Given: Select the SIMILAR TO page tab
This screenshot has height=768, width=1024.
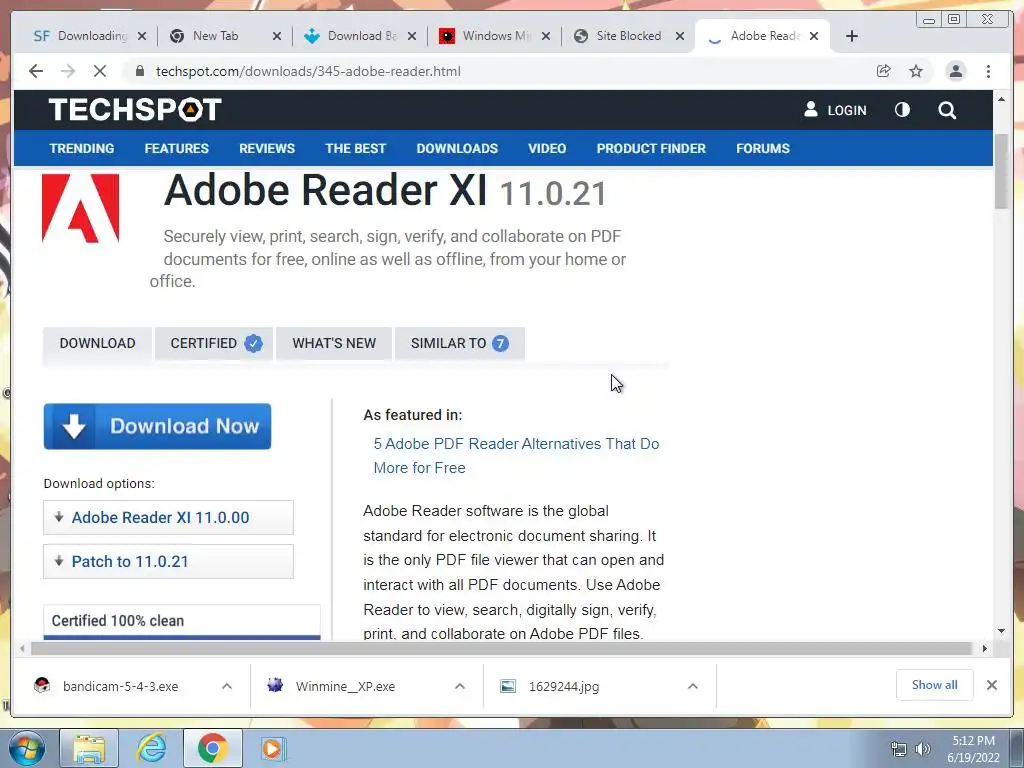Looking at the screenshot, I should [x=460, y=344].
